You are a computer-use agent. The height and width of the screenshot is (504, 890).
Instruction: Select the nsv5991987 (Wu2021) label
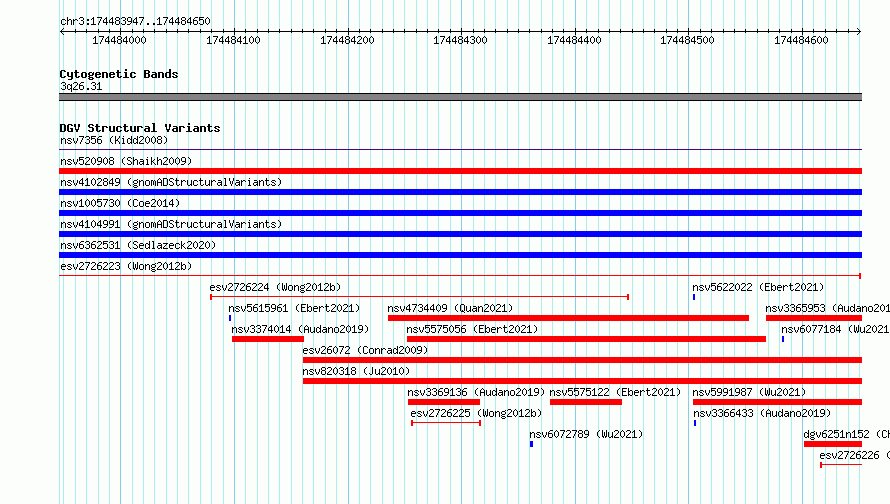point(749,392)
